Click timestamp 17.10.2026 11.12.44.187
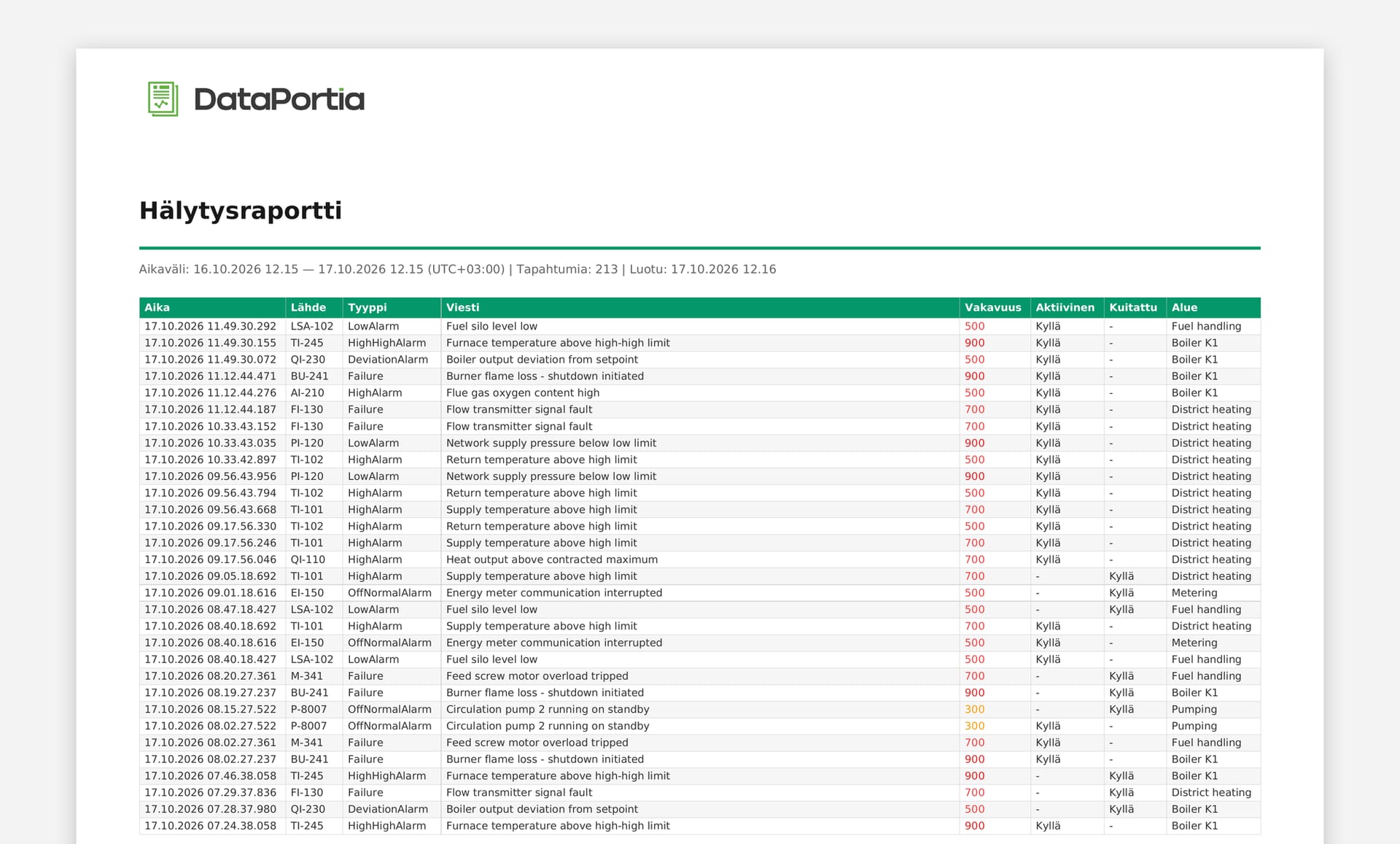The width and height of the screenshot is (1400, 844). [x=210, y=409]
